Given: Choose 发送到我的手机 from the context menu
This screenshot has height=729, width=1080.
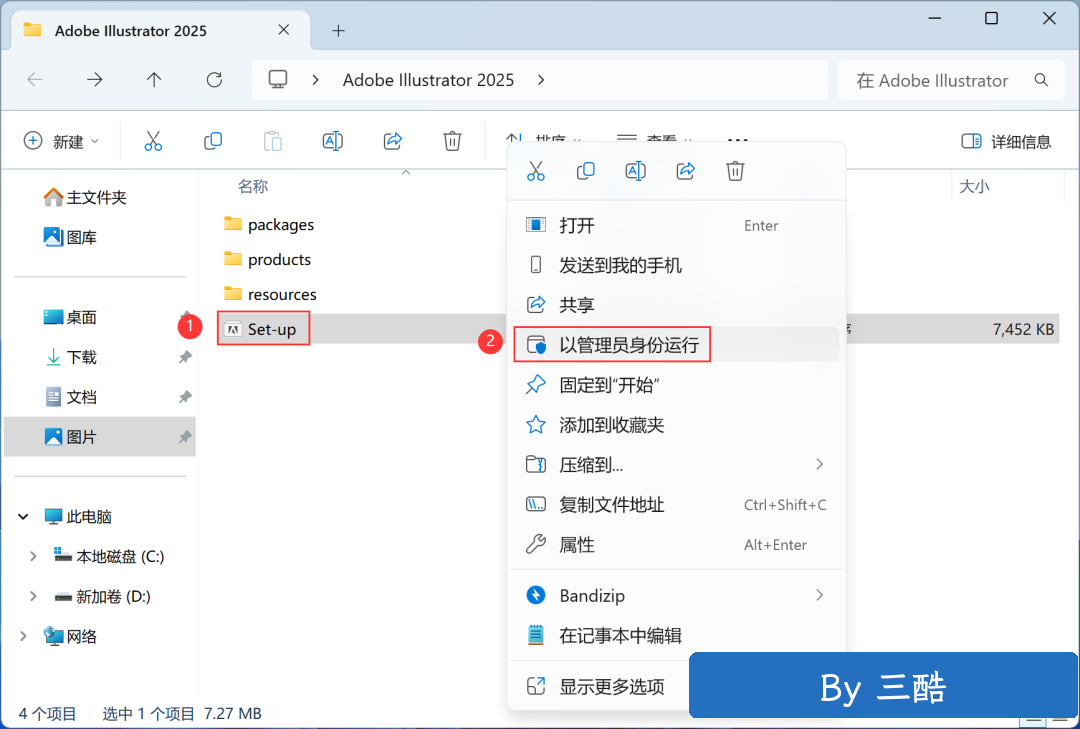Looking at the screenshot, I should 676,265.
